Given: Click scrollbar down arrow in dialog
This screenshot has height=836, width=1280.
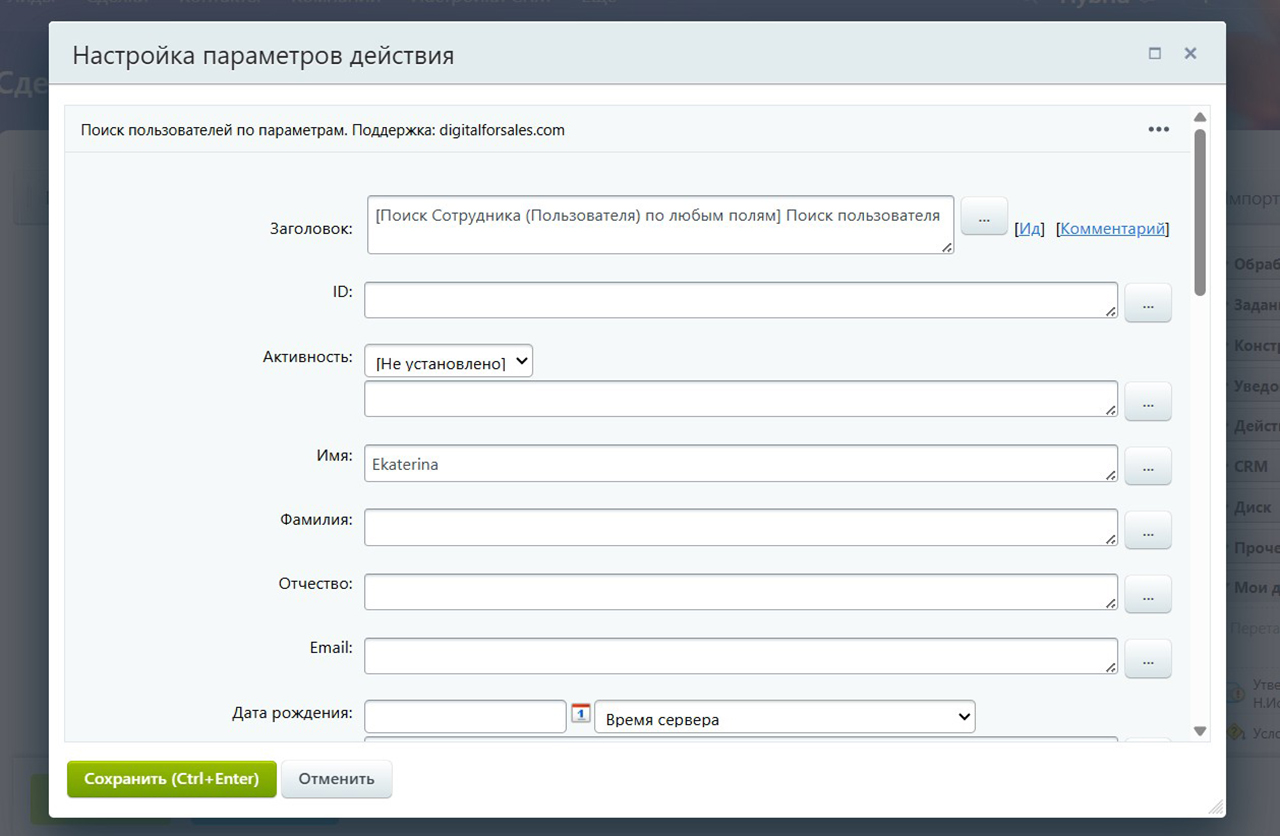Looking at the screenshot, I should (1200, 731).
